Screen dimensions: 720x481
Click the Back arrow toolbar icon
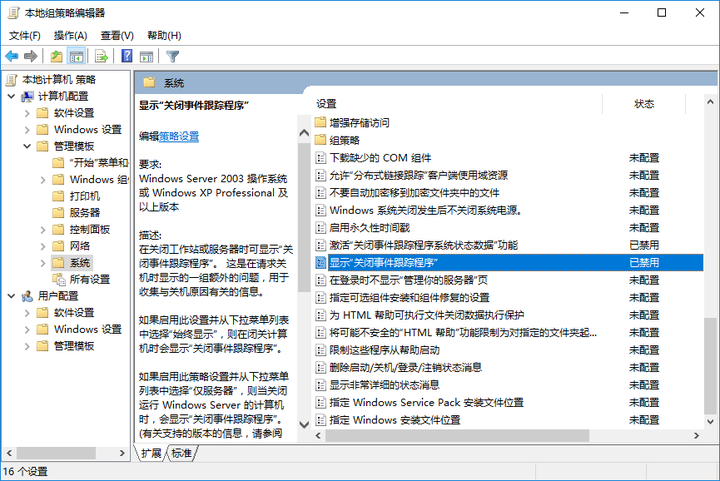11,56
